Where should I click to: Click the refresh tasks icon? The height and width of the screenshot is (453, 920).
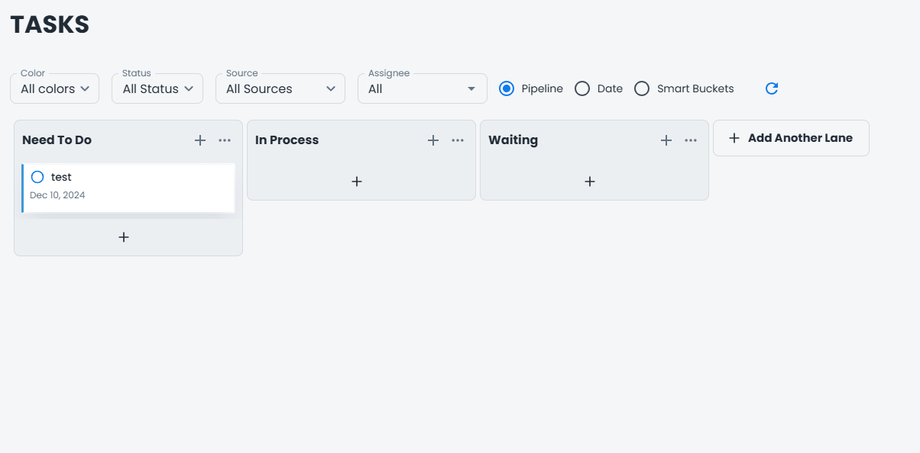(771, 89)
